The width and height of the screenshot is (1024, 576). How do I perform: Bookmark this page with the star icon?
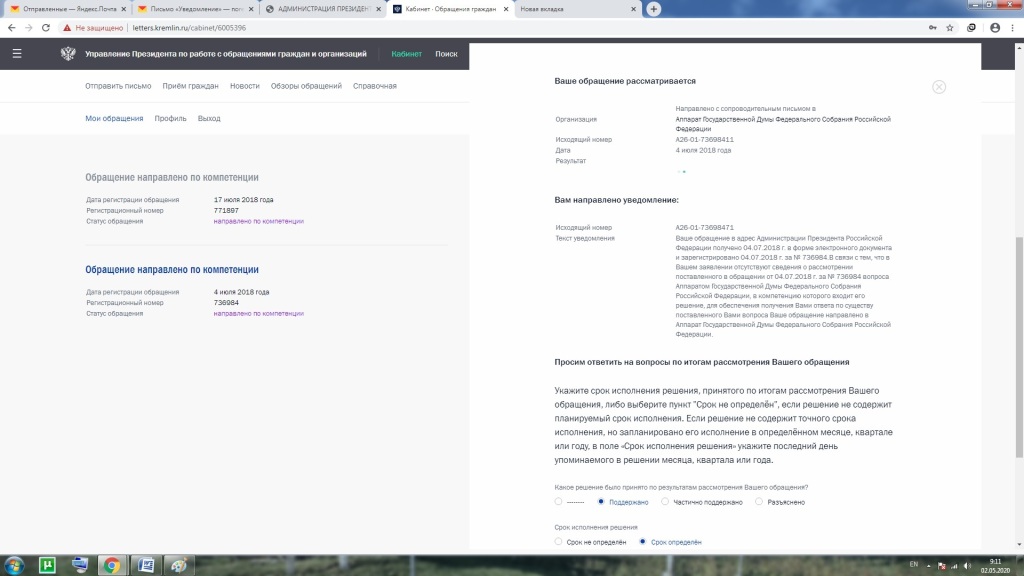click(x=949, y=28)
